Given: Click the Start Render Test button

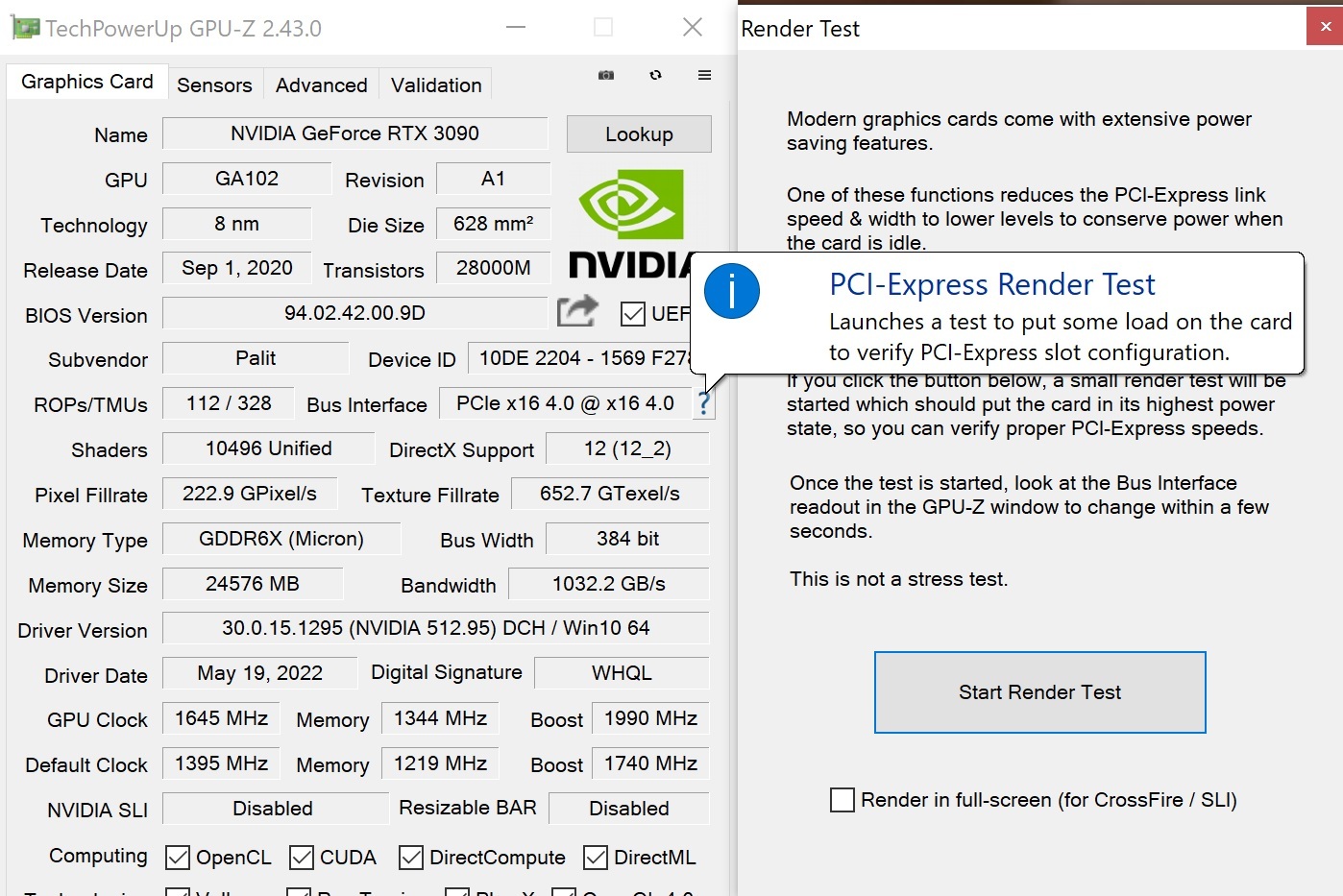Looking at the screenshot, I should tap(1039, 692).
